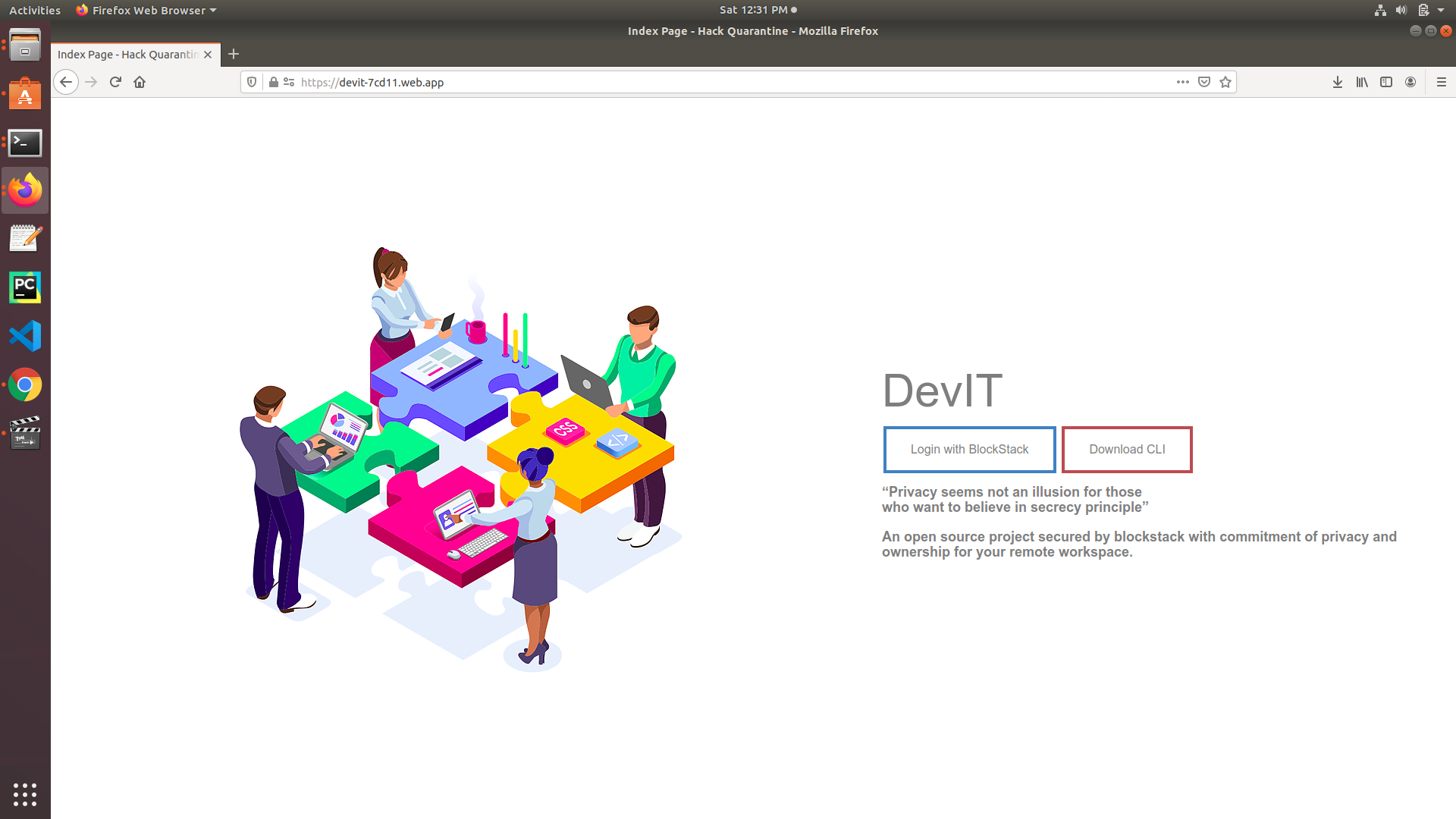Open tracking protection shield icon

(x=252, y=82)
